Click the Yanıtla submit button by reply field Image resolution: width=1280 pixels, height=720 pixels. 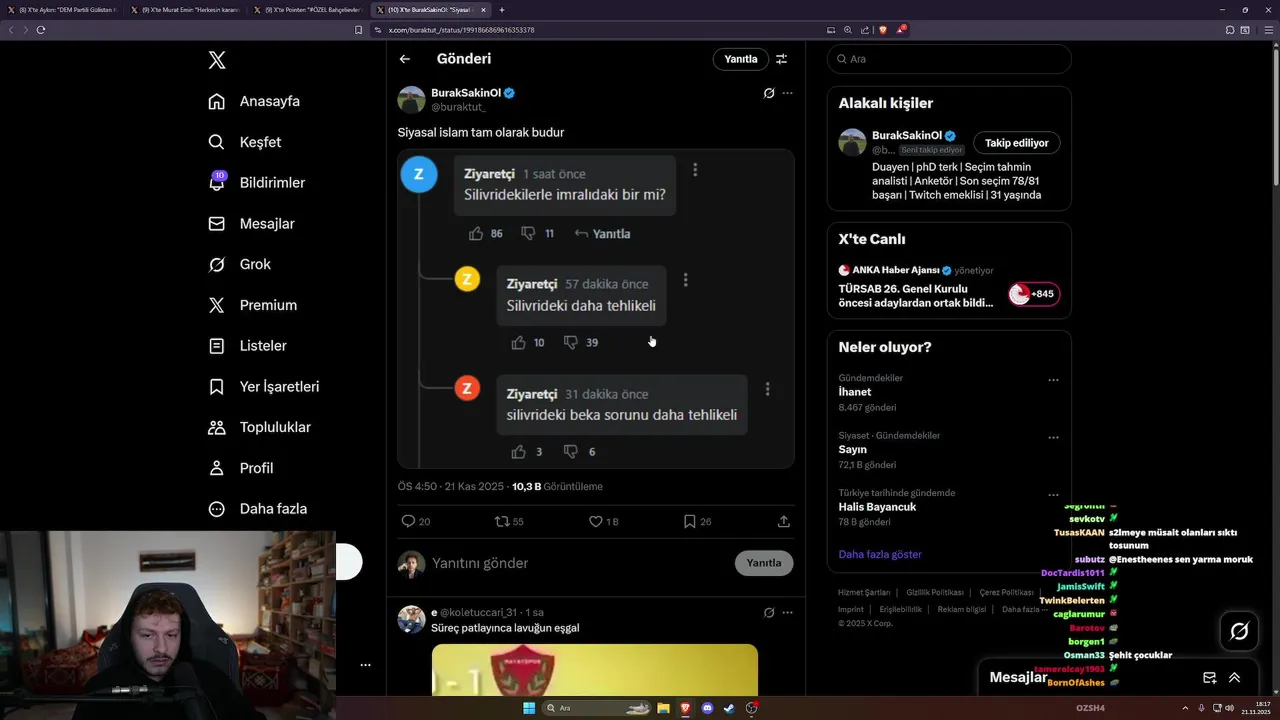[x=764, y=563]
